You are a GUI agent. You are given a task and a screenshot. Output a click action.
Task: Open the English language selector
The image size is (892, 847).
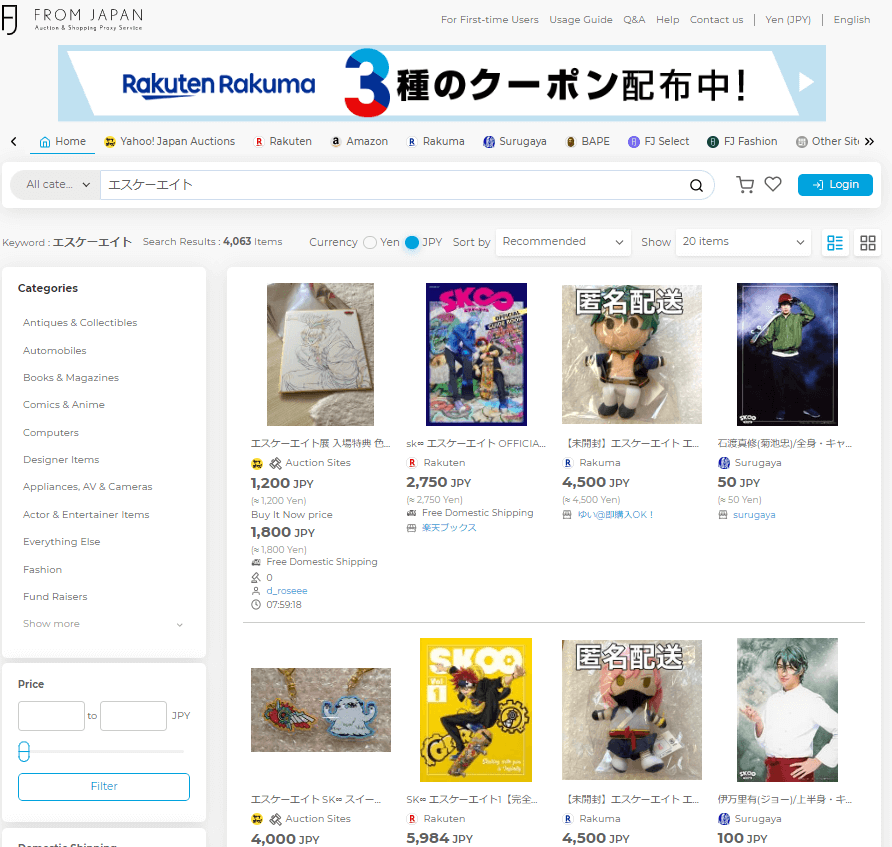coord(852,20)
